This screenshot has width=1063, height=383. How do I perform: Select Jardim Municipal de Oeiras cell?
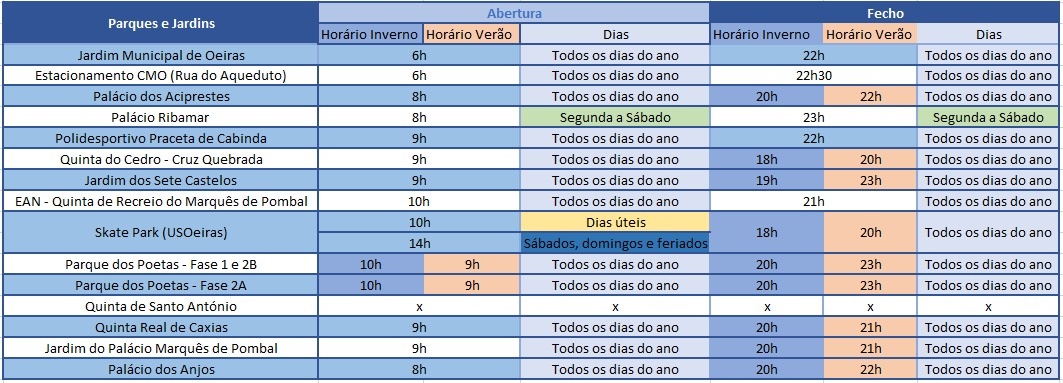tap(161, 55)
